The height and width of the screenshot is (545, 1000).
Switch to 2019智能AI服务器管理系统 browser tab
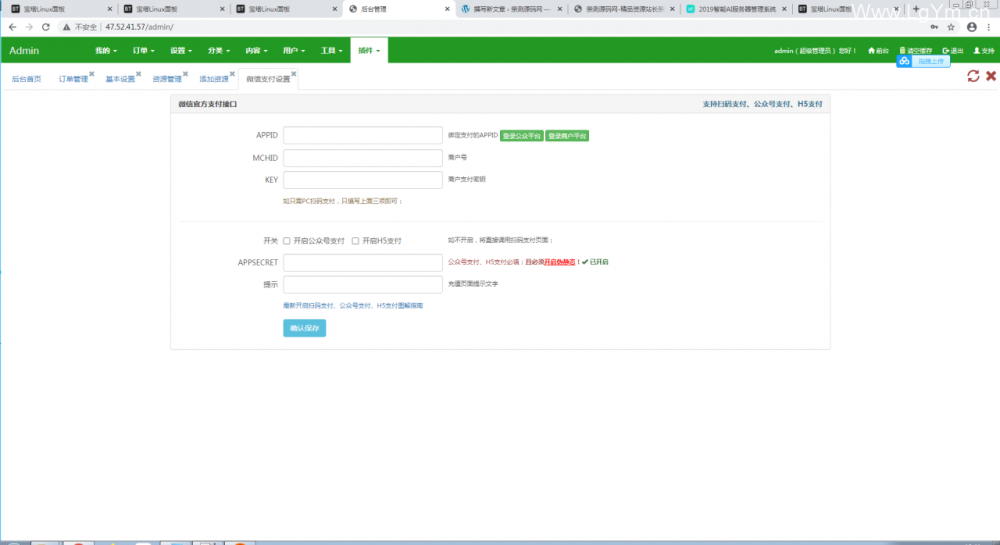tap(737, 9)
